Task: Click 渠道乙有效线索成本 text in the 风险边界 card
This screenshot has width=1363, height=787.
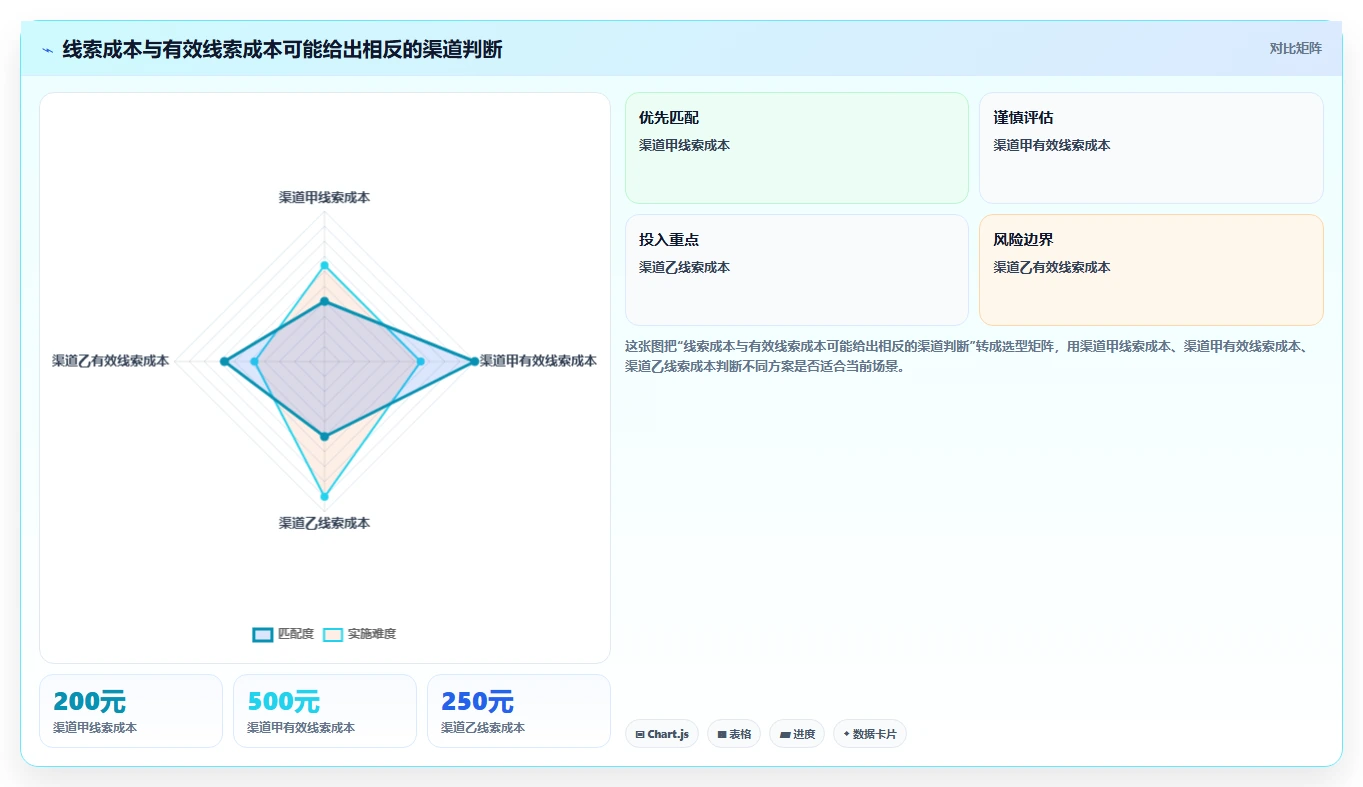Action: [x=1052, y=267]
